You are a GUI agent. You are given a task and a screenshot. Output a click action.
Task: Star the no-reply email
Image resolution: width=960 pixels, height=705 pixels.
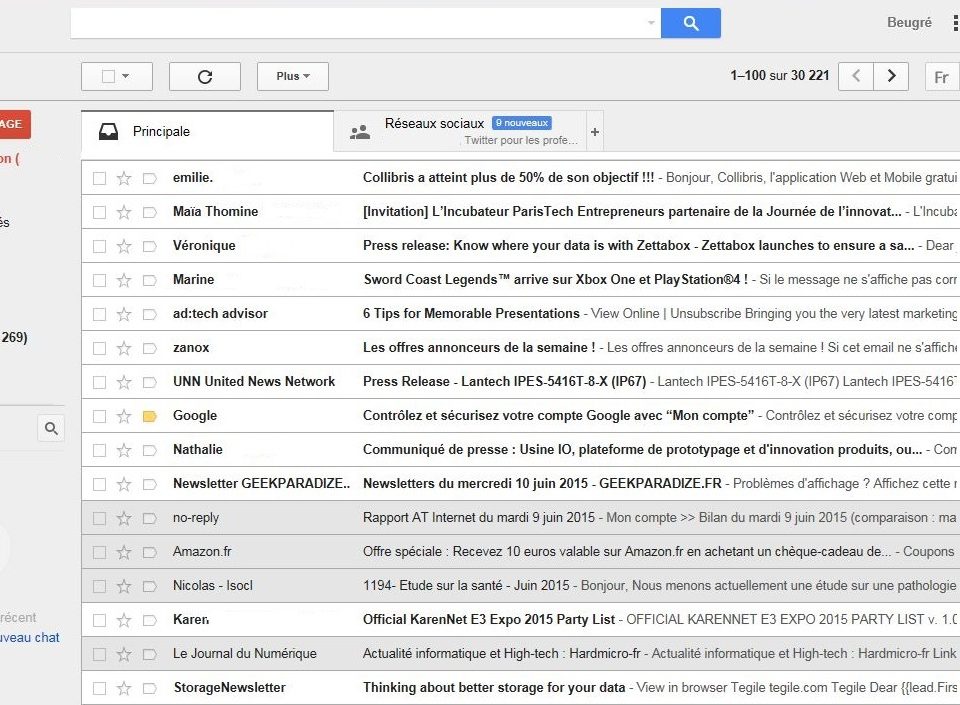[124, 518]
